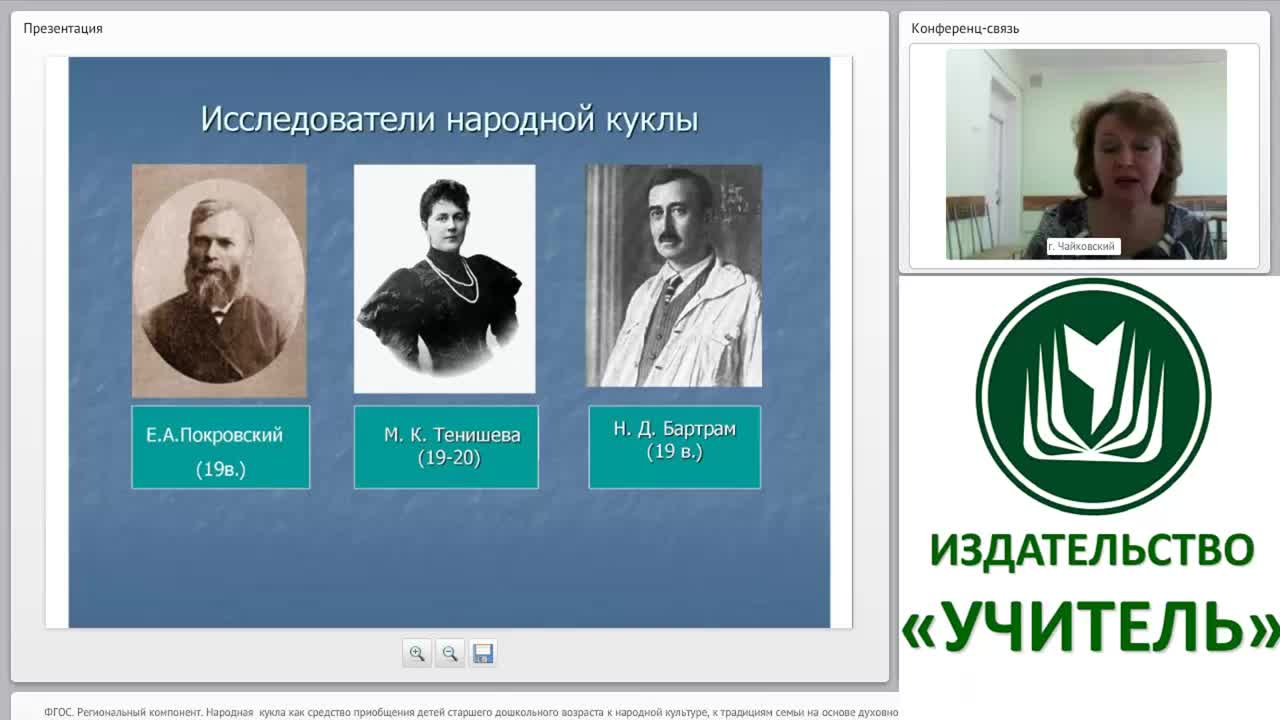The image size is (1280, 720).
Task: Click the ФГОС webinar title at bottom
Action: (x=471, y=712)
